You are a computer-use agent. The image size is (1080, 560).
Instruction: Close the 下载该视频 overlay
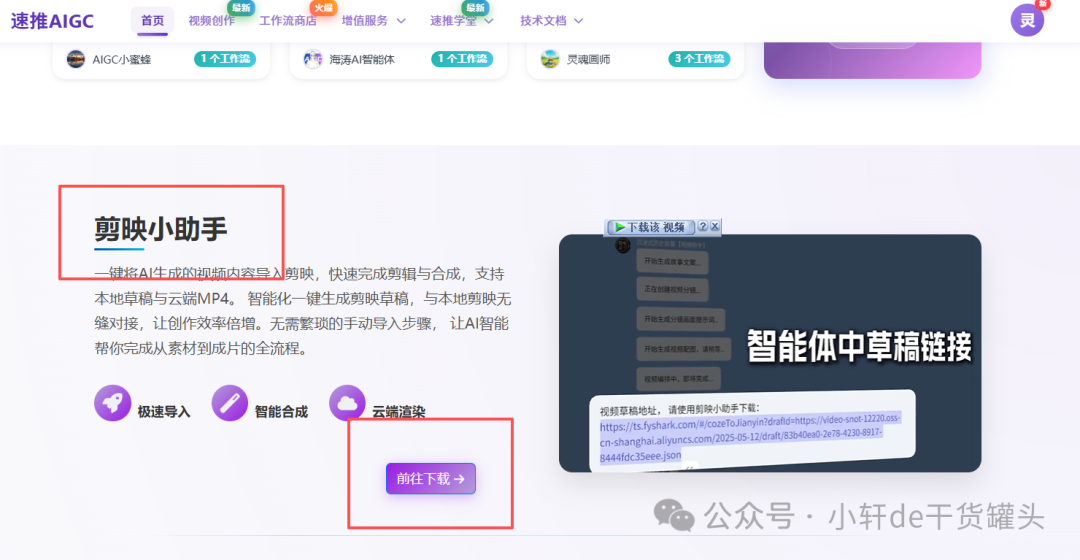tap(715, 226)
